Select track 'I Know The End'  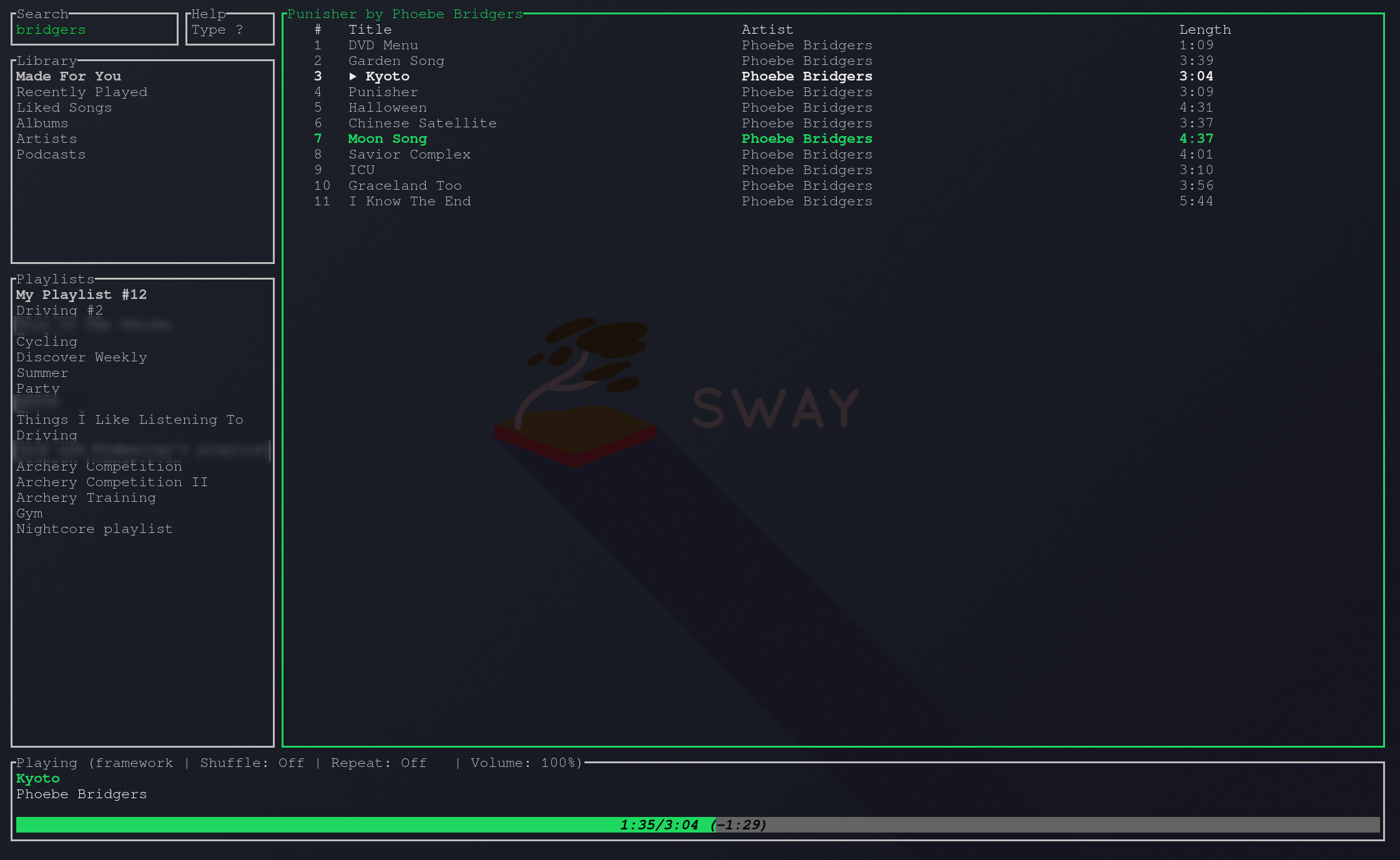coord(410,201)
